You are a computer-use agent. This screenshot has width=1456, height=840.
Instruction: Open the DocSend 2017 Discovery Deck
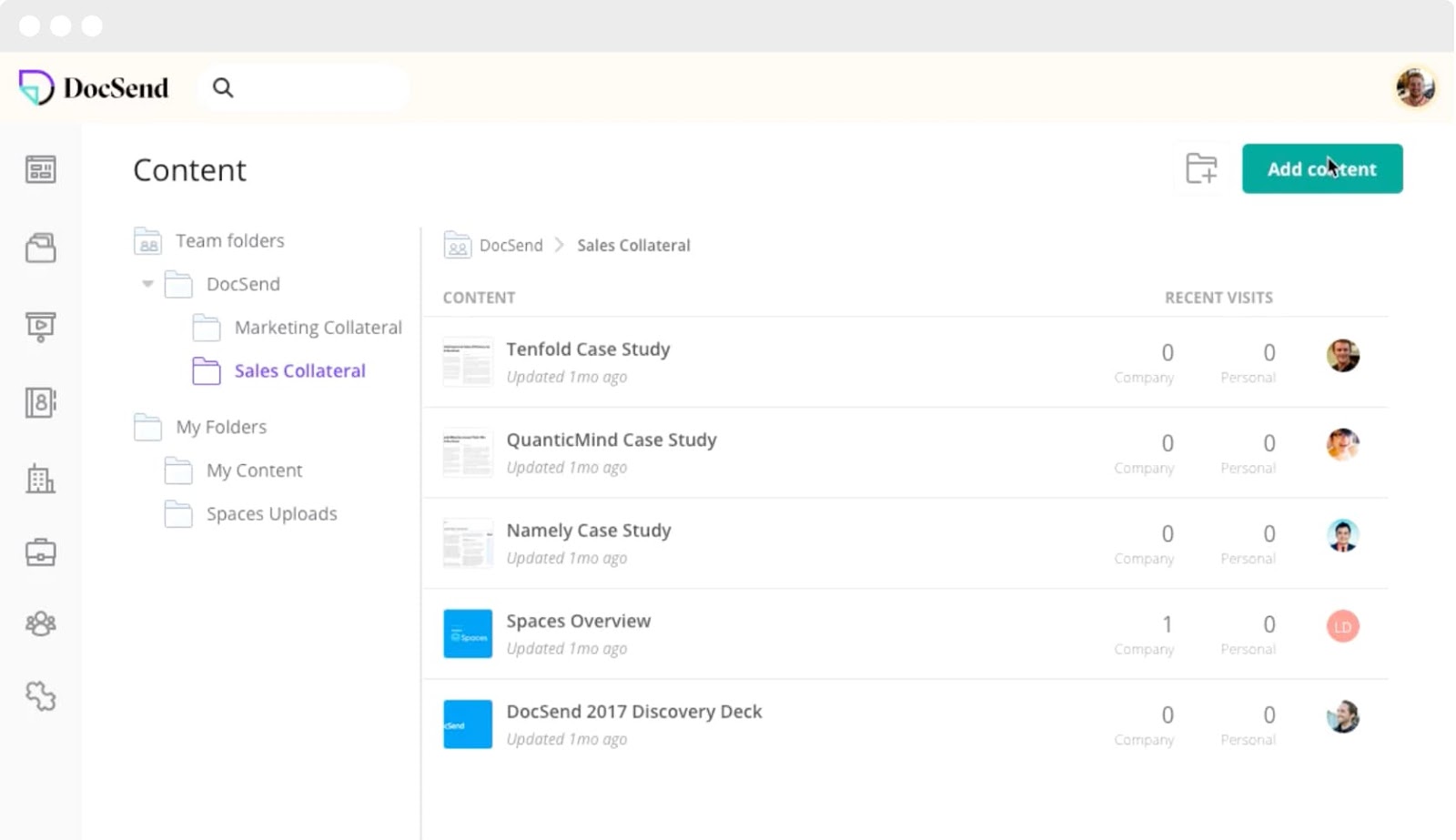pyautogui.click(x=634, y=712)
